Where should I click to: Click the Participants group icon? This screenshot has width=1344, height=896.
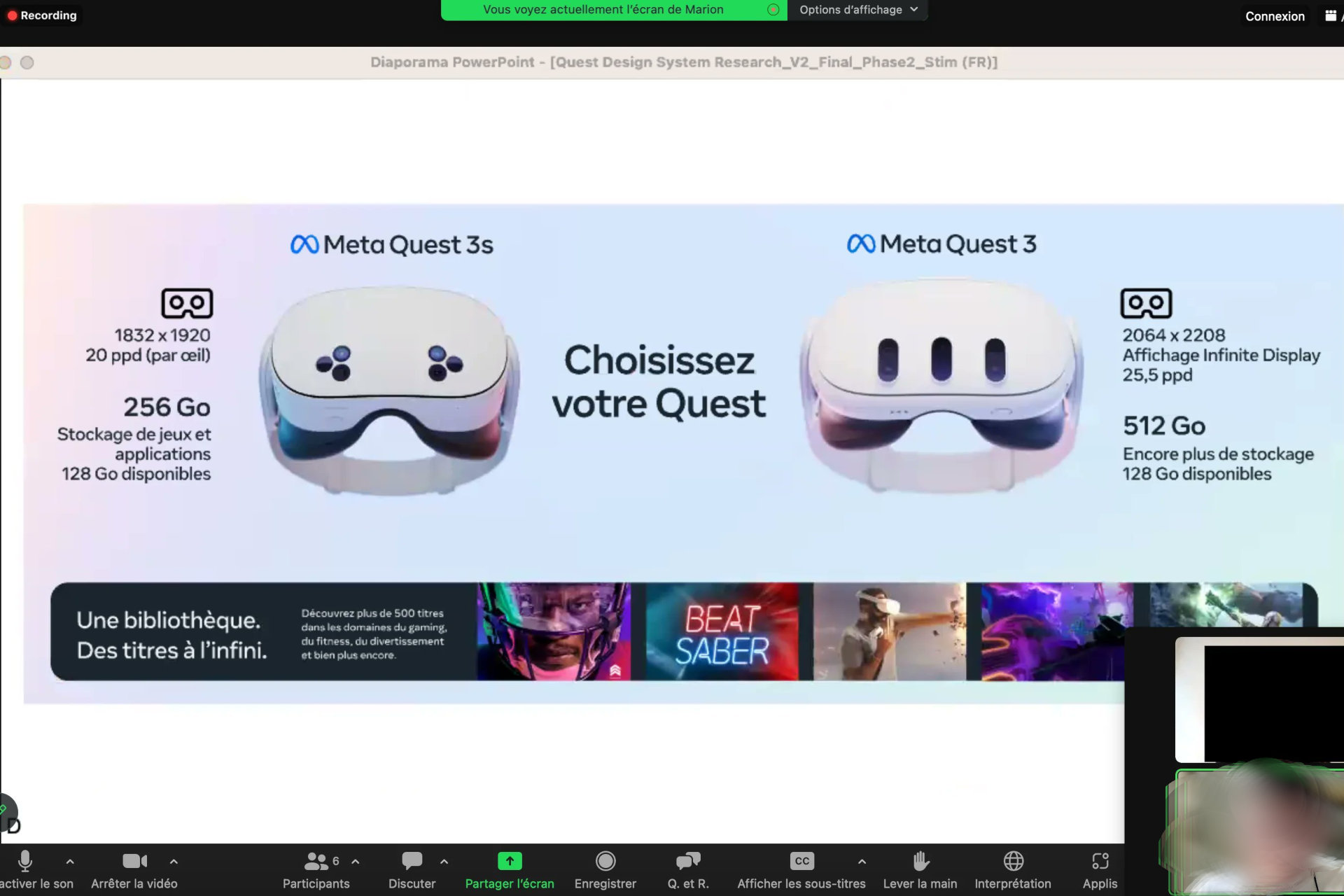coord(316,861)
